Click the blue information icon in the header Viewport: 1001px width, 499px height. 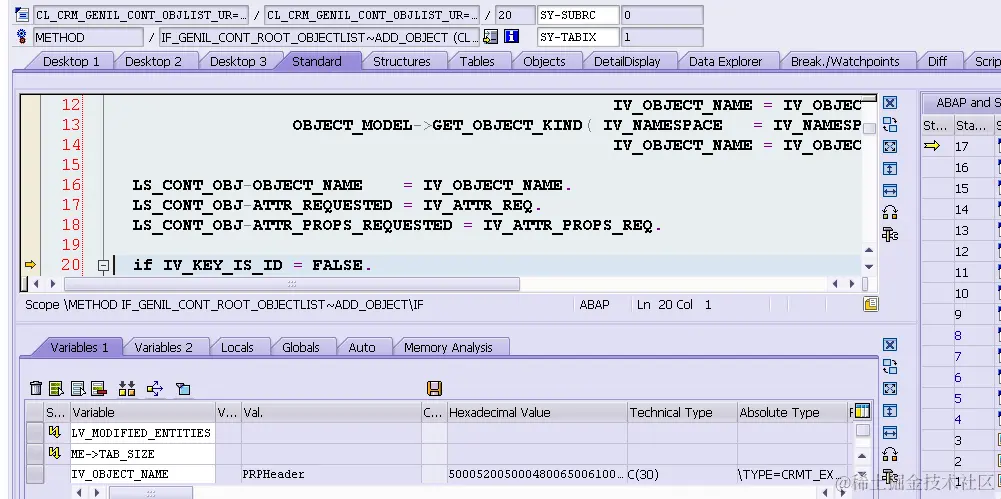tap(511, 36)
